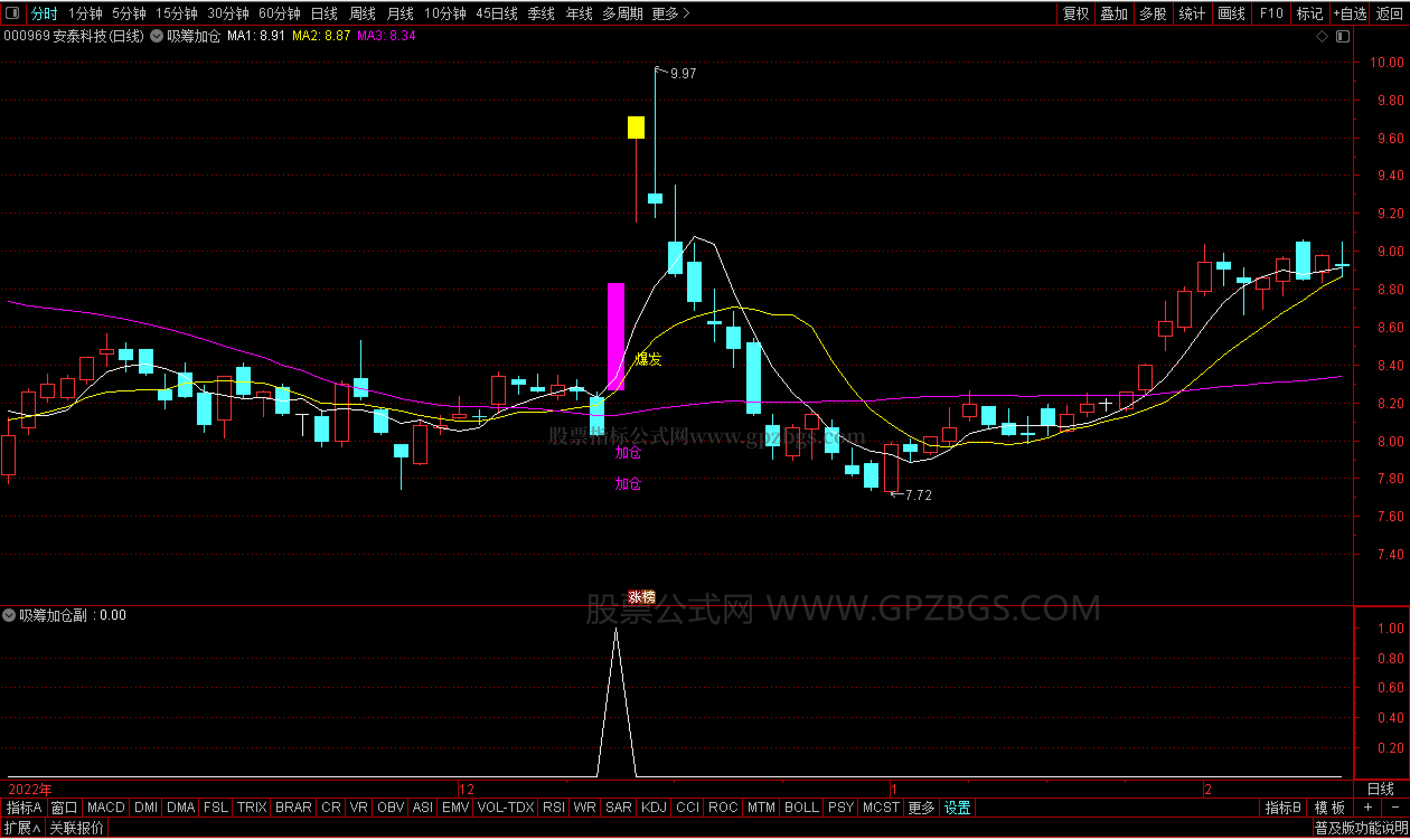Open the 画线 drawing tools button
The width and height of the screenshot is (1410, 840).
[1231, 13]
